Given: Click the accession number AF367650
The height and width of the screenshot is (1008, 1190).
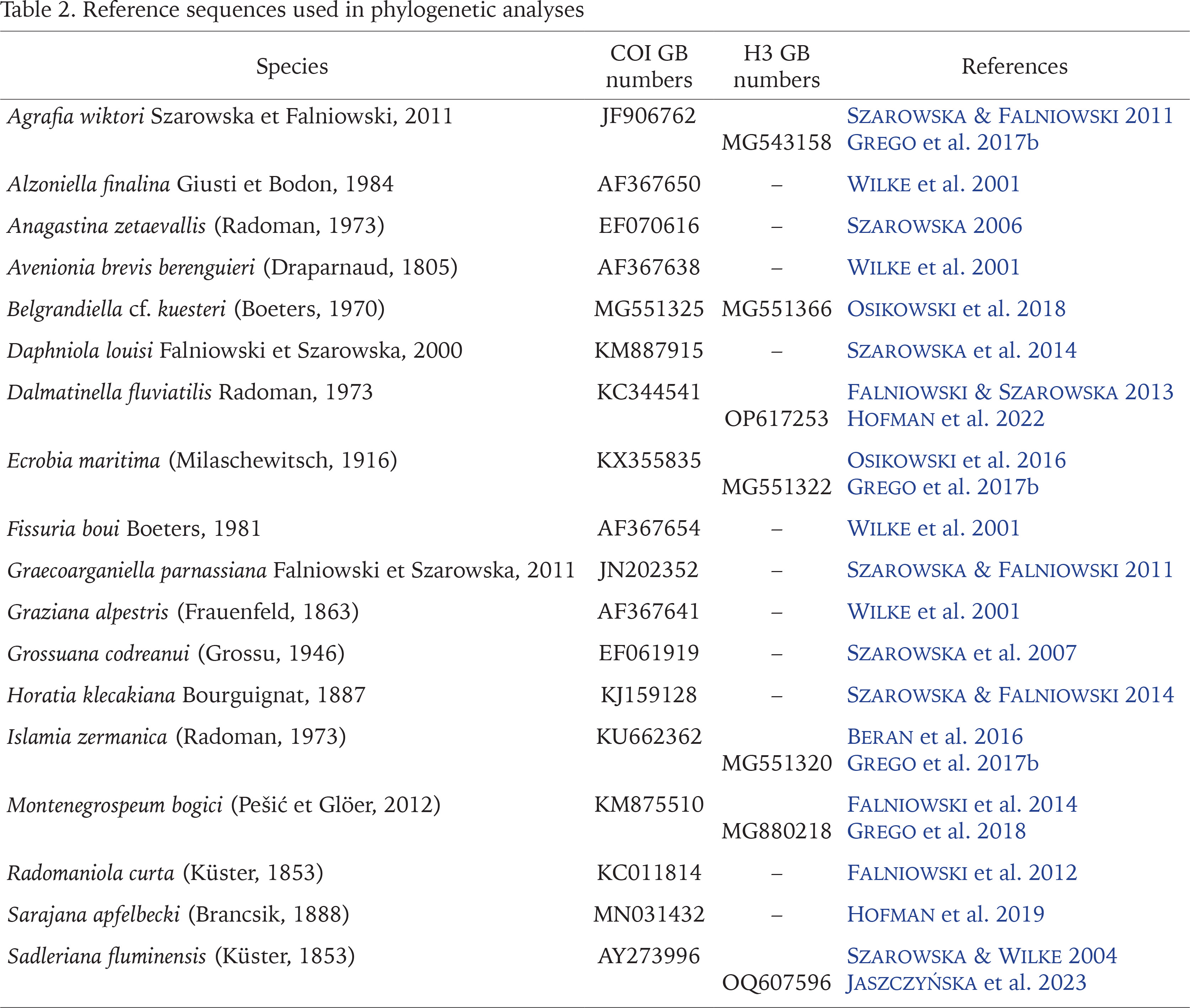Looking at the screenshot, I should click(648, 184).
